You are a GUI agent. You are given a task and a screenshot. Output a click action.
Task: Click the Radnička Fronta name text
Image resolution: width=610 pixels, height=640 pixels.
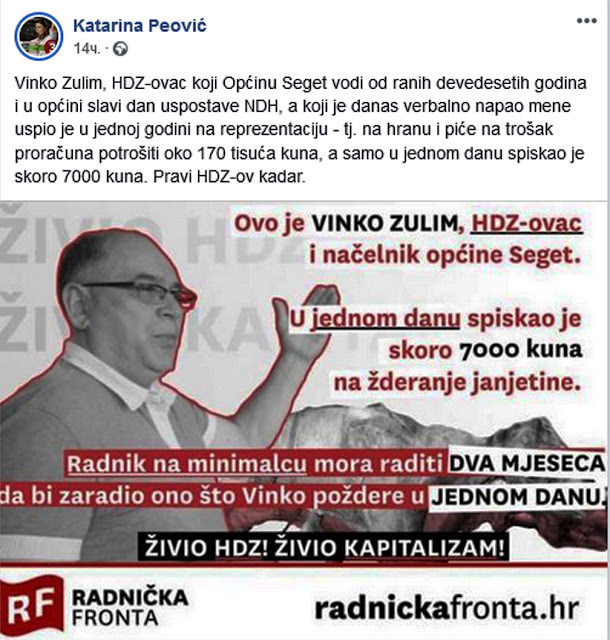click(x=130, y=607)
